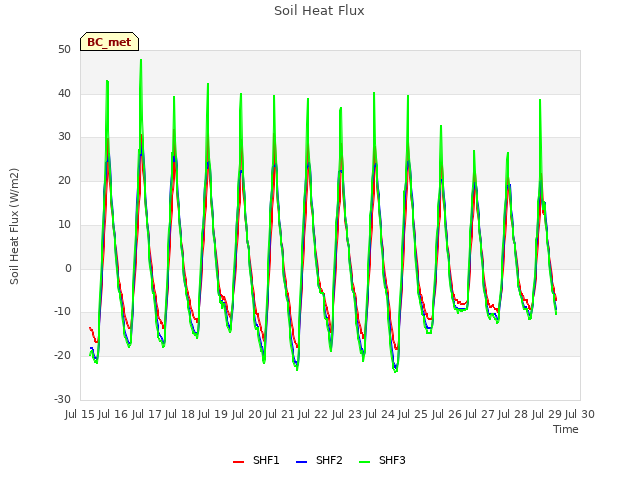
Task: Click the 20 y-axis tick label
Action: point(64,180)
